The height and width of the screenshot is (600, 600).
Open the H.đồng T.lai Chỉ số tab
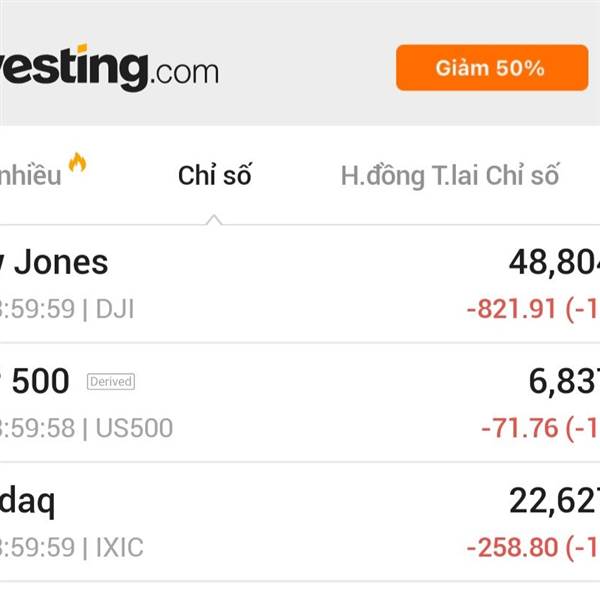click(x=449, y=176)
